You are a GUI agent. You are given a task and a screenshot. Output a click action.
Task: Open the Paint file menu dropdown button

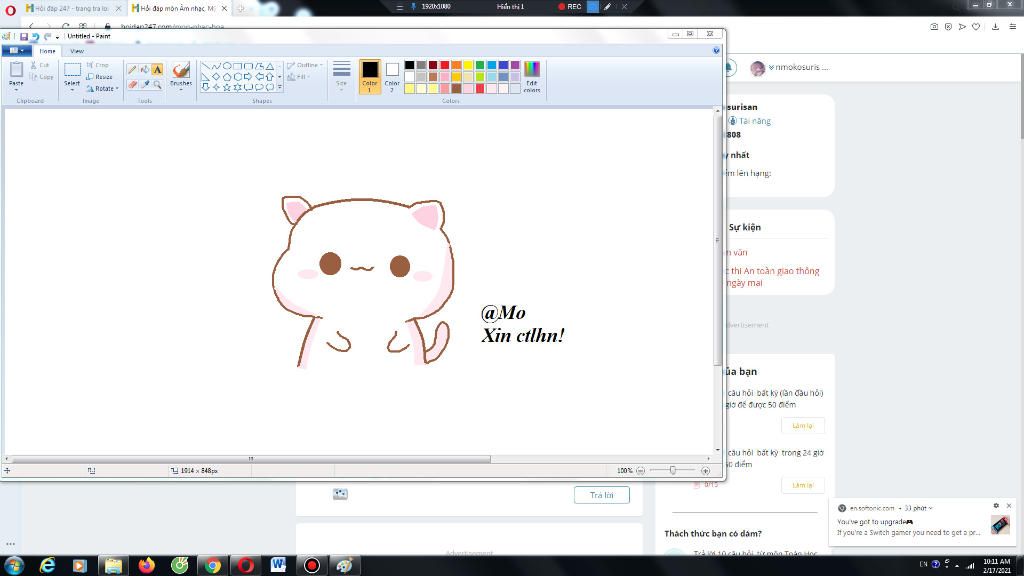pos(16,50)
